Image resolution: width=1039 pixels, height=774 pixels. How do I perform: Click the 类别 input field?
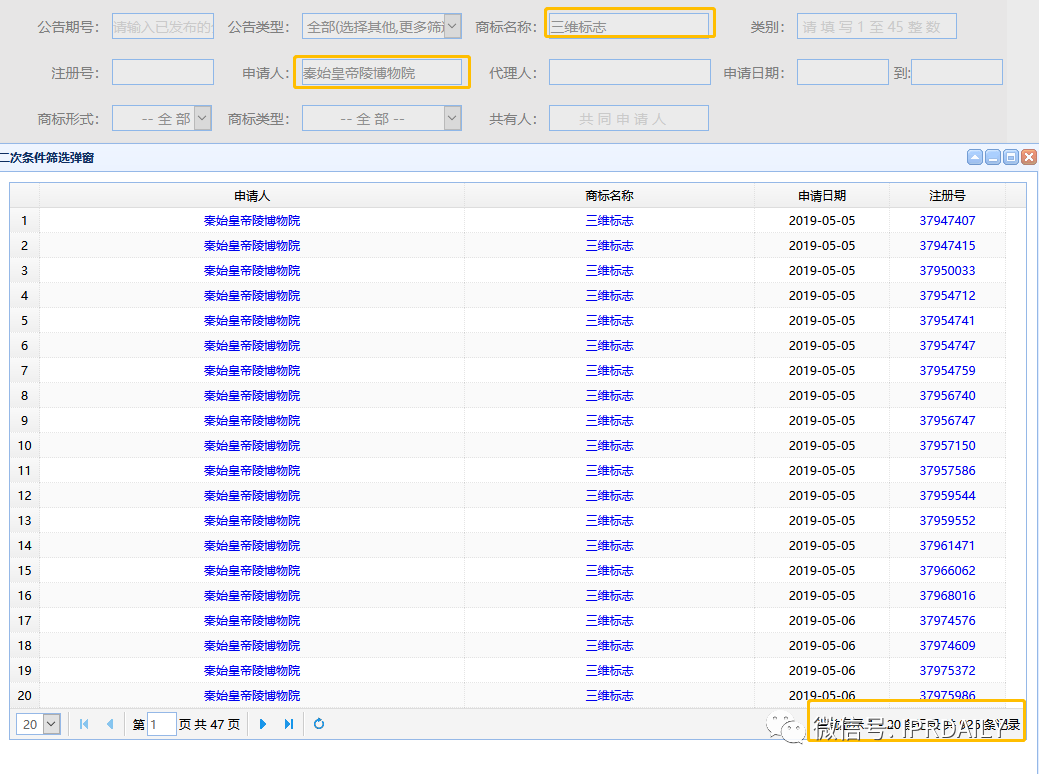click(877, 27)
